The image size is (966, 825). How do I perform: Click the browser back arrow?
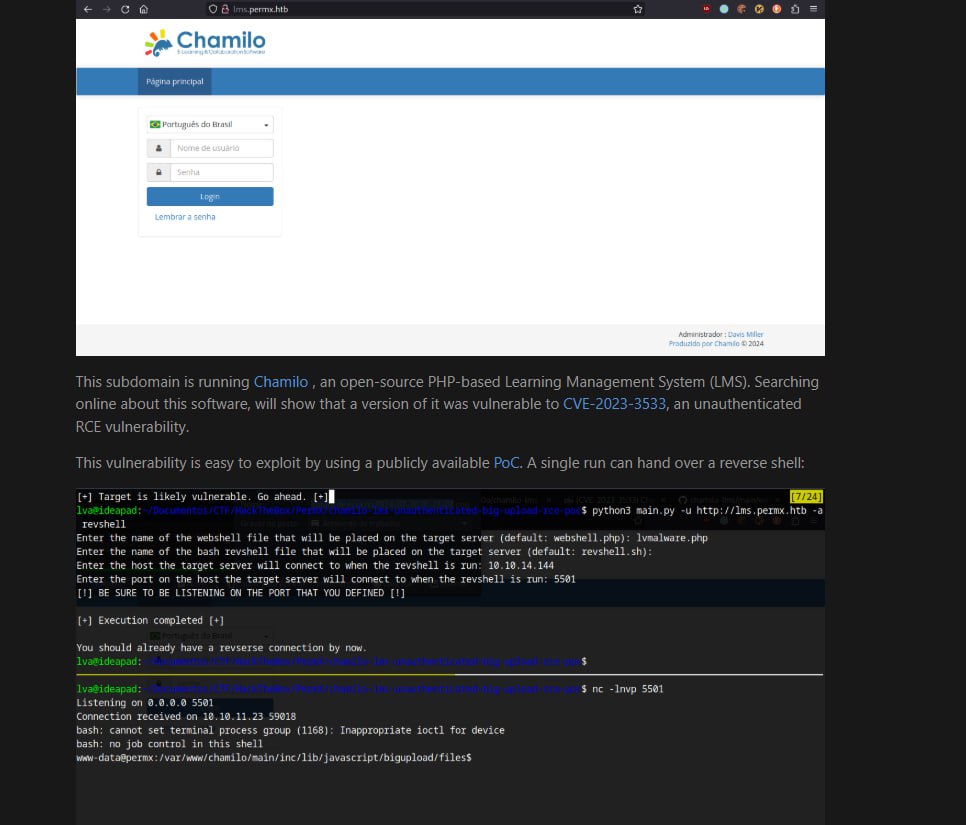point(87,9)
